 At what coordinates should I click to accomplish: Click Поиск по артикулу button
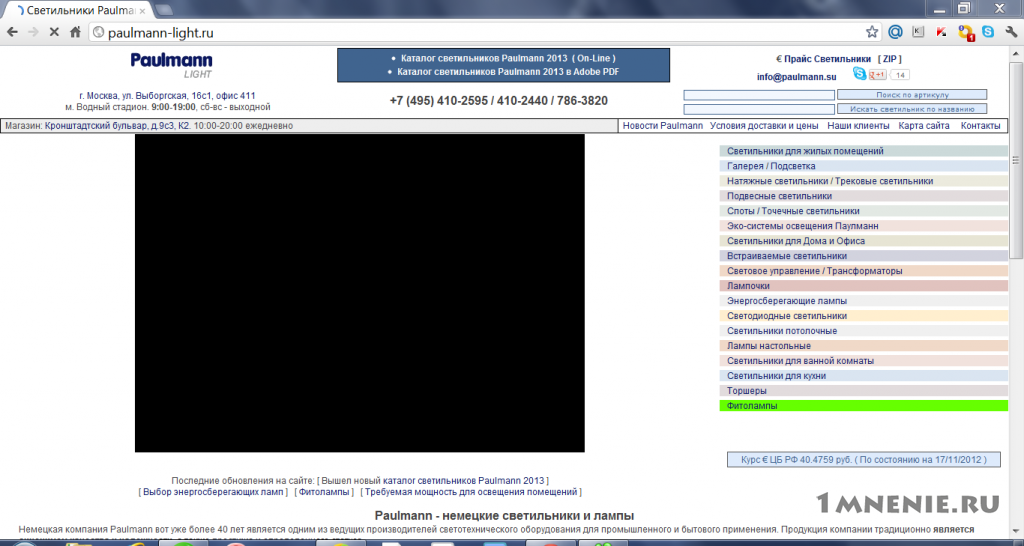click(x=912, y=95)
